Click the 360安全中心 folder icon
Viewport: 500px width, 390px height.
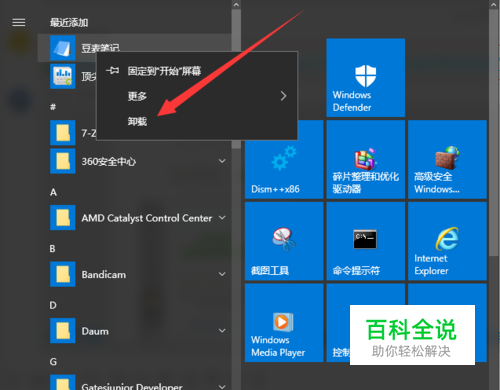[x=63, y=161]
